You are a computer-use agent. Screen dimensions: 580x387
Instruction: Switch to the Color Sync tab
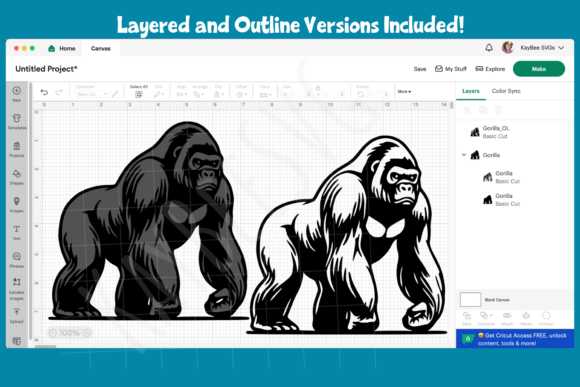tap(506, 91)
